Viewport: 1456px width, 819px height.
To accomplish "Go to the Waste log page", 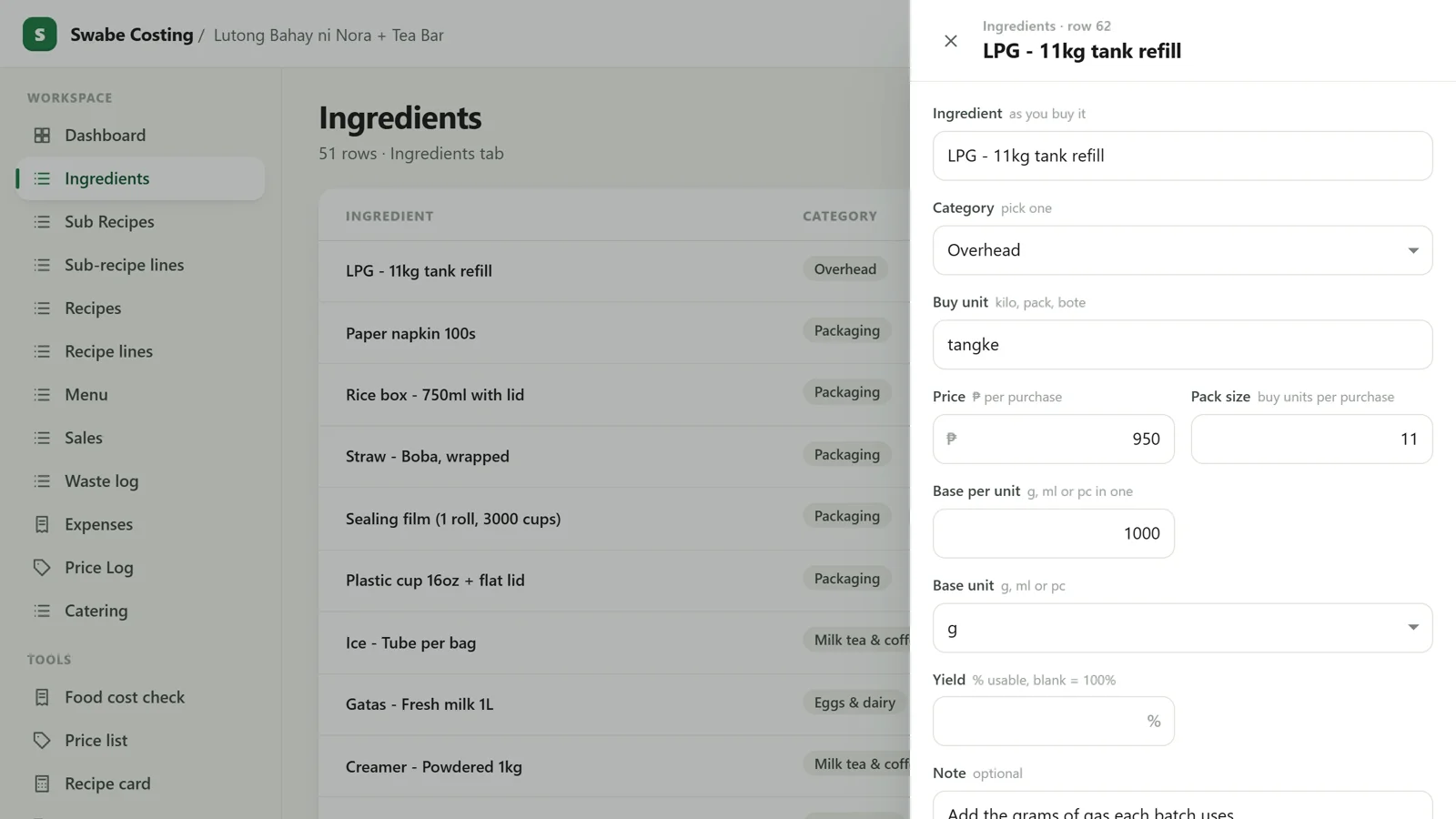I will [x=140, y=481].
